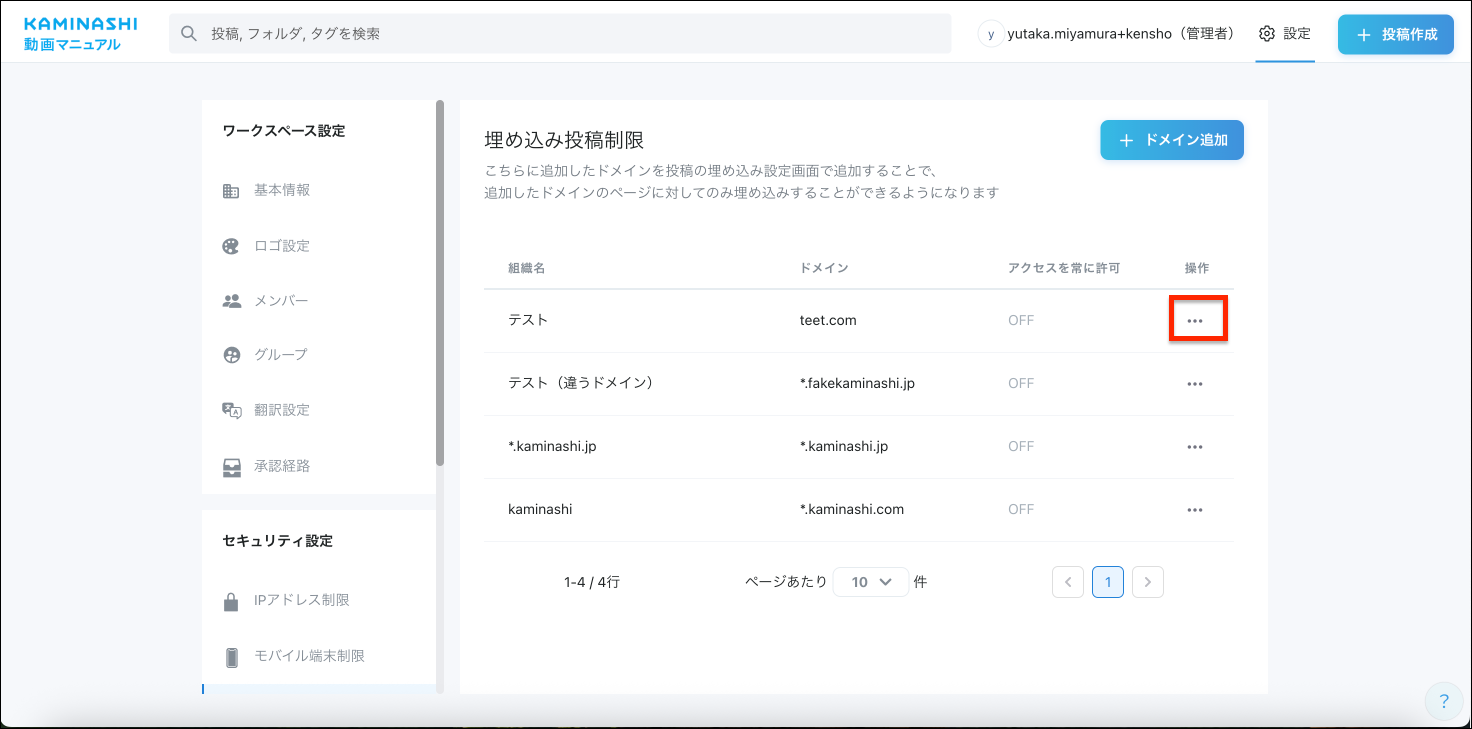
Task: Open the three-dot menu for *.kaminashi.jp row
Action: 1194,447
